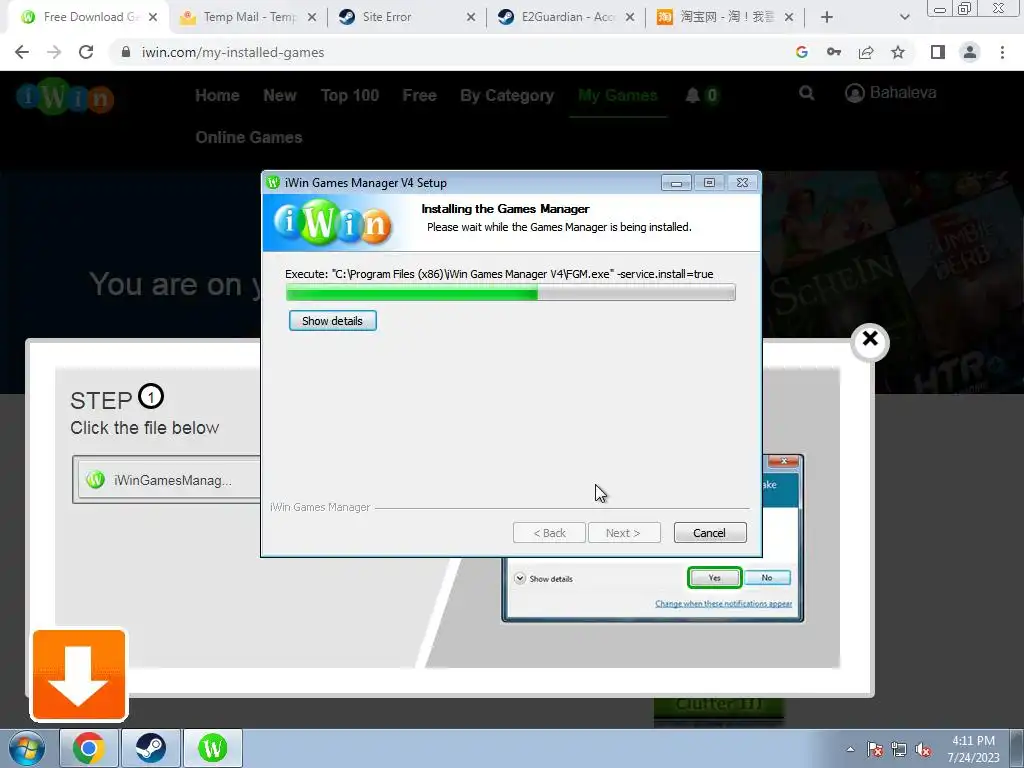This screenshot has width=1024, height=768.
Task: Click the Action Center flag icon
Action: 874,749
